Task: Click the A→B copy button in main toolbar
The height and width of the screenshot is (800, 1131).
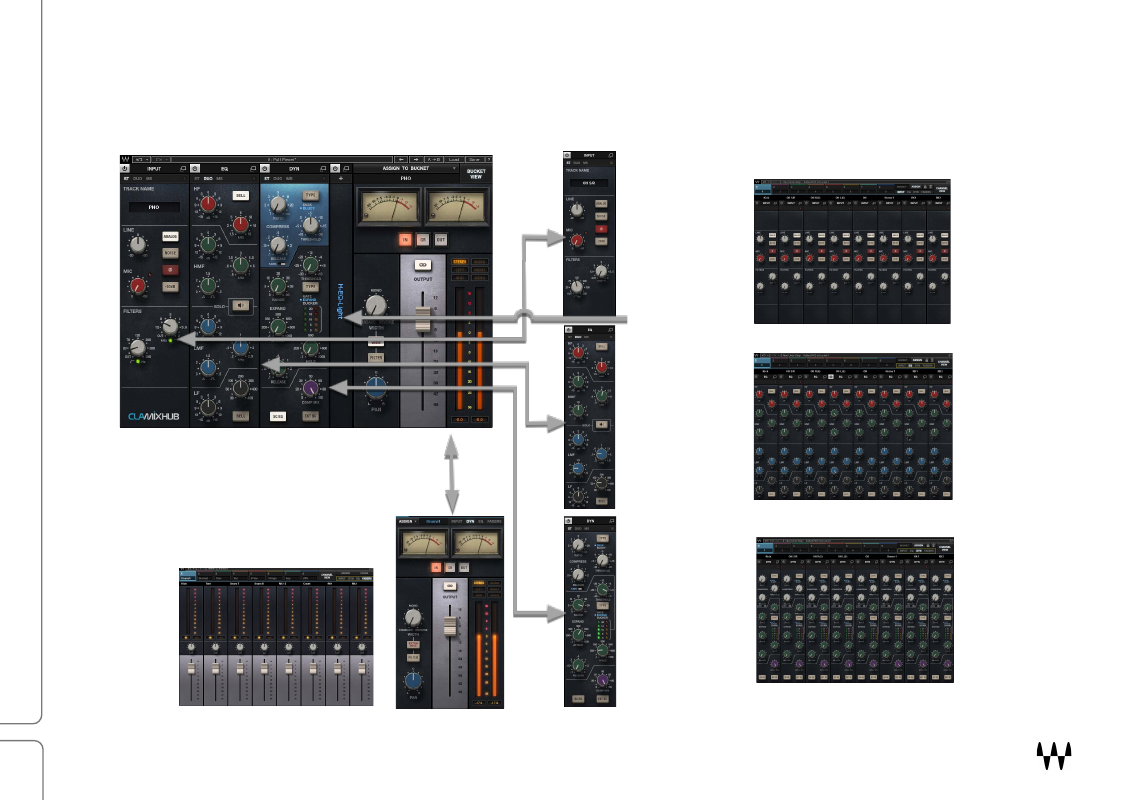Action: (x=434, y=159)
